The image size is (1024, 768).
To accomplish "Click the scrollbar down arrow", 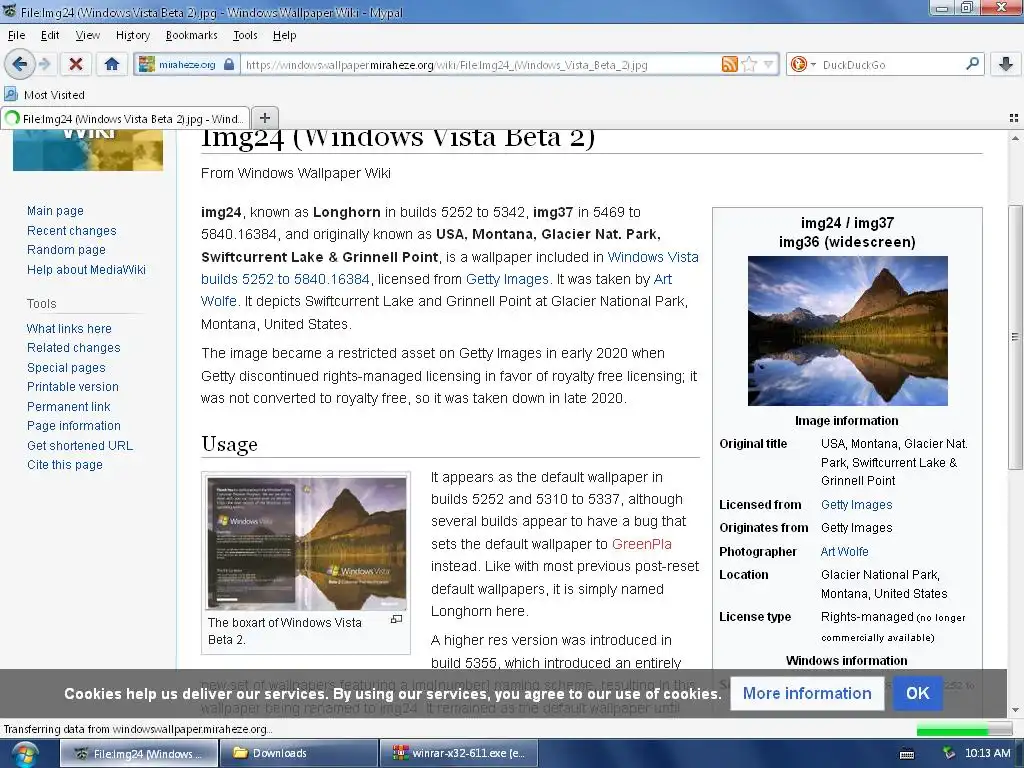I will [1014, 710].
